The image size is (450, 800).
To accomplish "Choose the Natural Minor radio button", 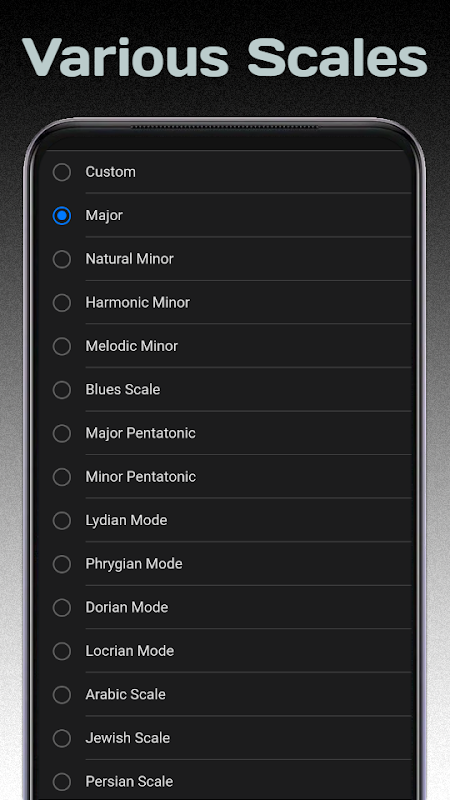I will point(62,259).
